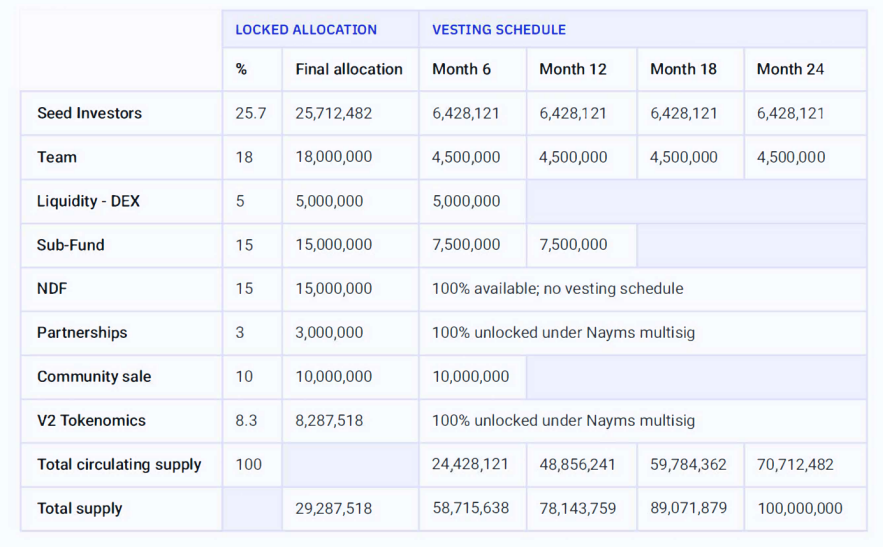883x547 pixels.
Task: Select the Month 24 column header
Action: point(790,69)
